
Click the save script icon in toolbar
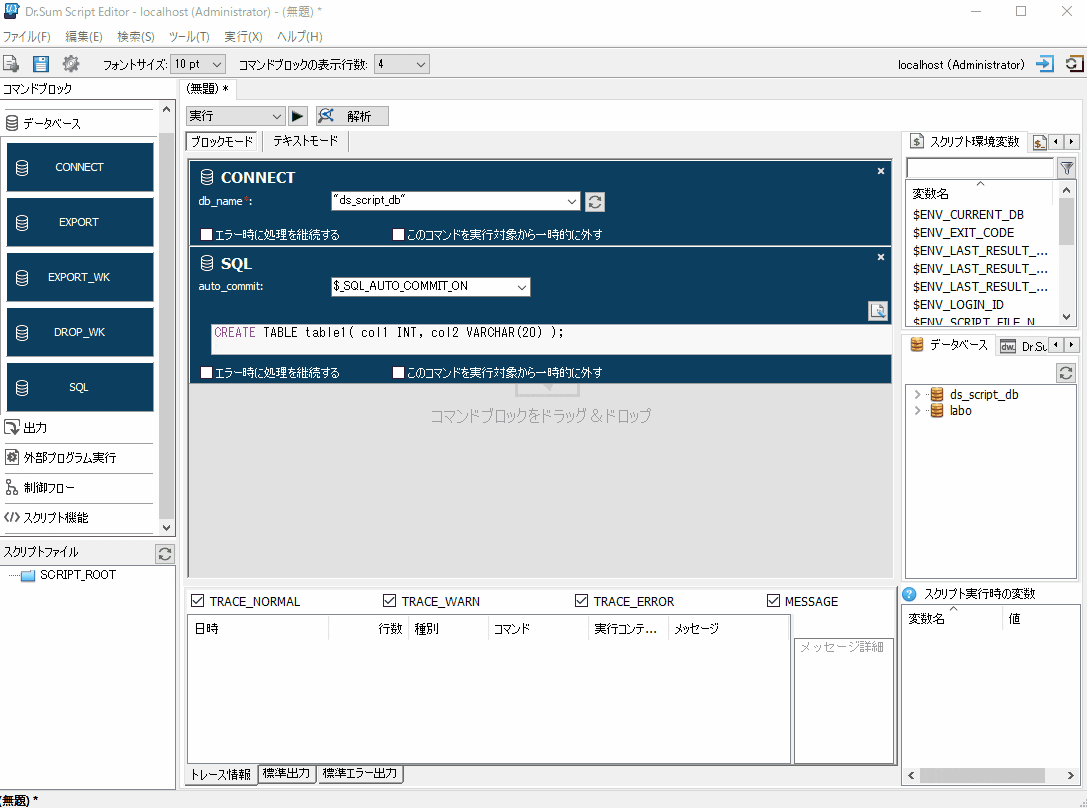coord(40,63)
